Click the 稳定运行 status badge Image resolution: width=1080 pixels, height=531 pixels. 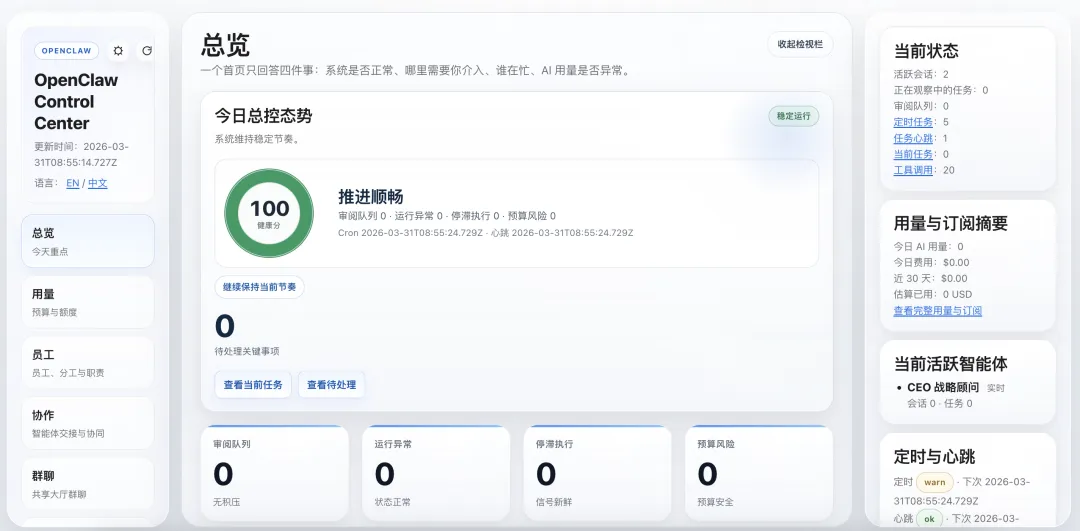pyautogui.click(x=793, y=116)
